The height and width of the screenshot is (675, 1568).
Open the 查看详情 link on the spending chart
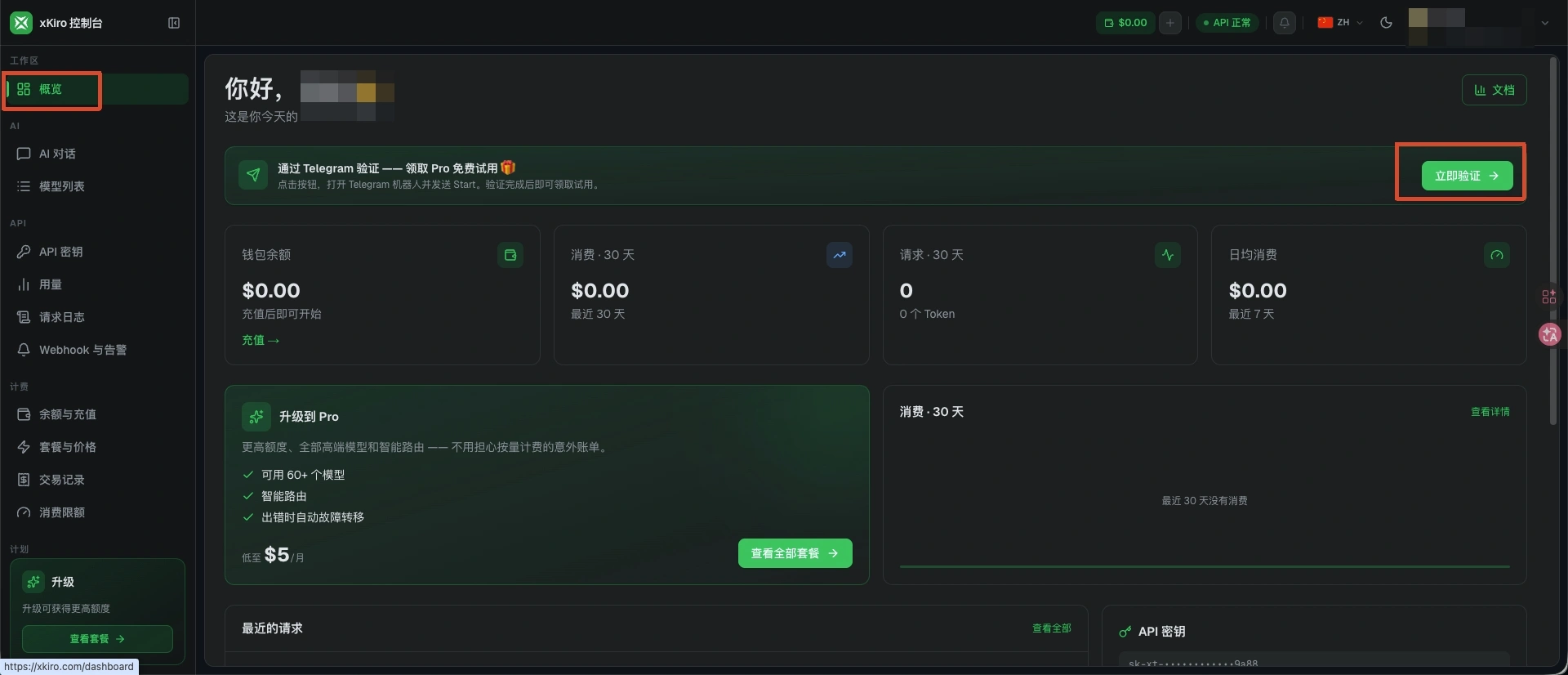point(1490,412)
